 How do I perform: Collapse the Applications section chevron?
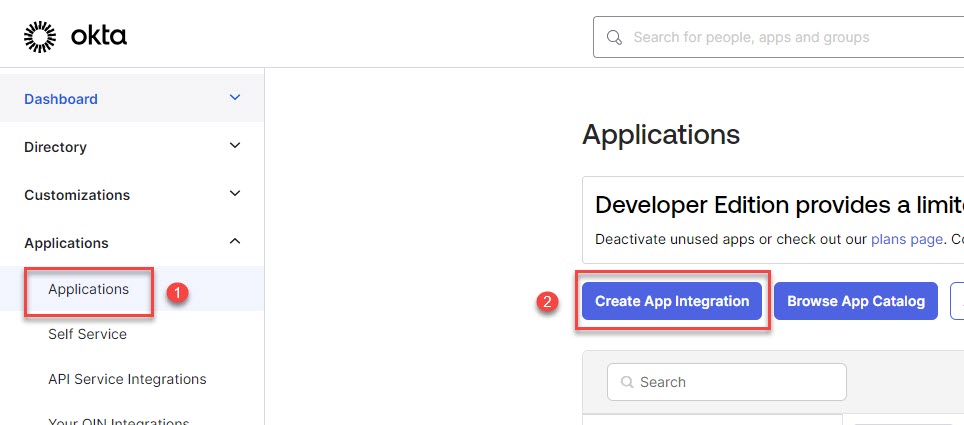pyautogui.click(x=235, y=242)
